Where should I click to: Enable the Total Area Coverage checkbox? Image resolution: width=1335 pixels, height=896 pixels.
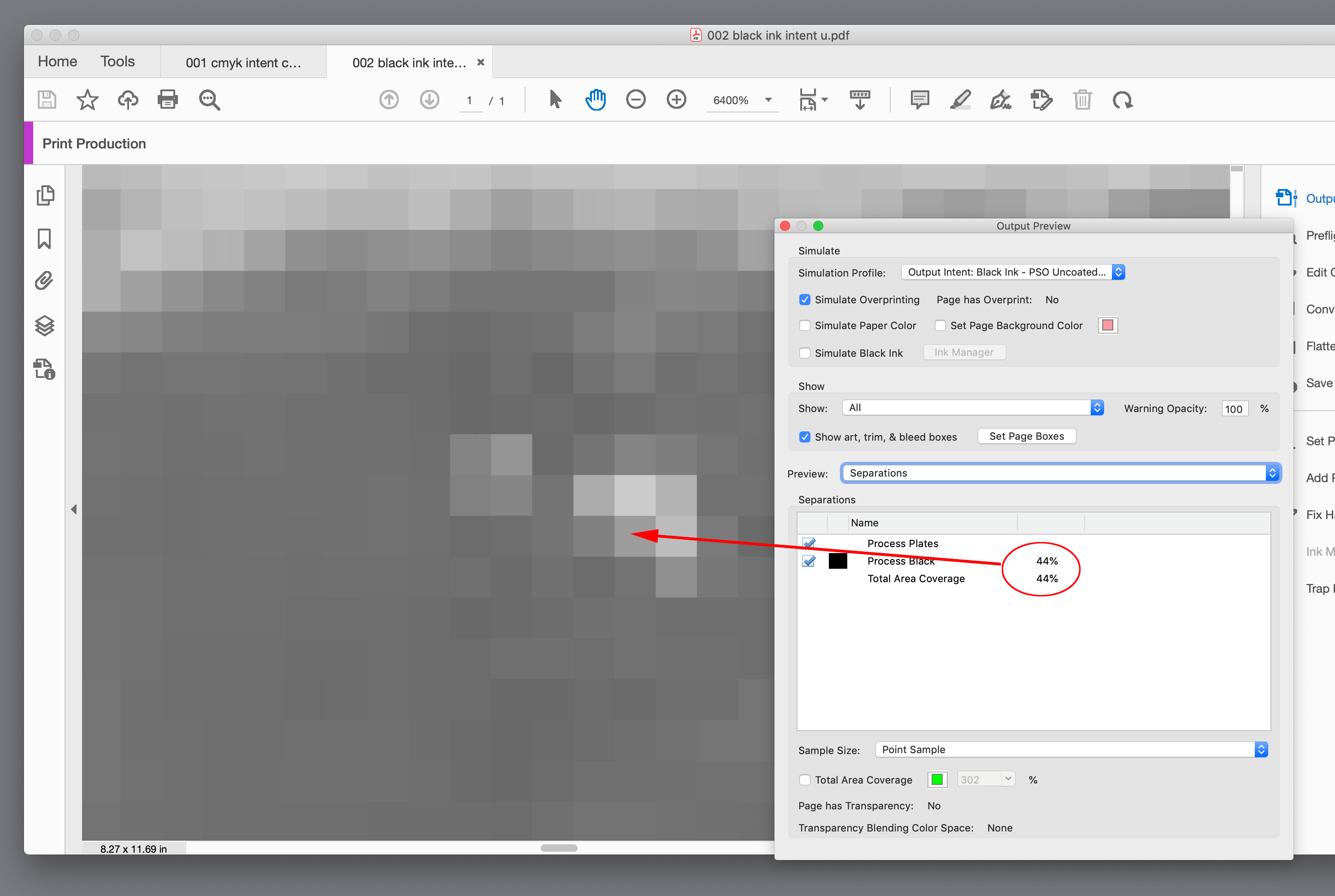click(x=805, y=779)
